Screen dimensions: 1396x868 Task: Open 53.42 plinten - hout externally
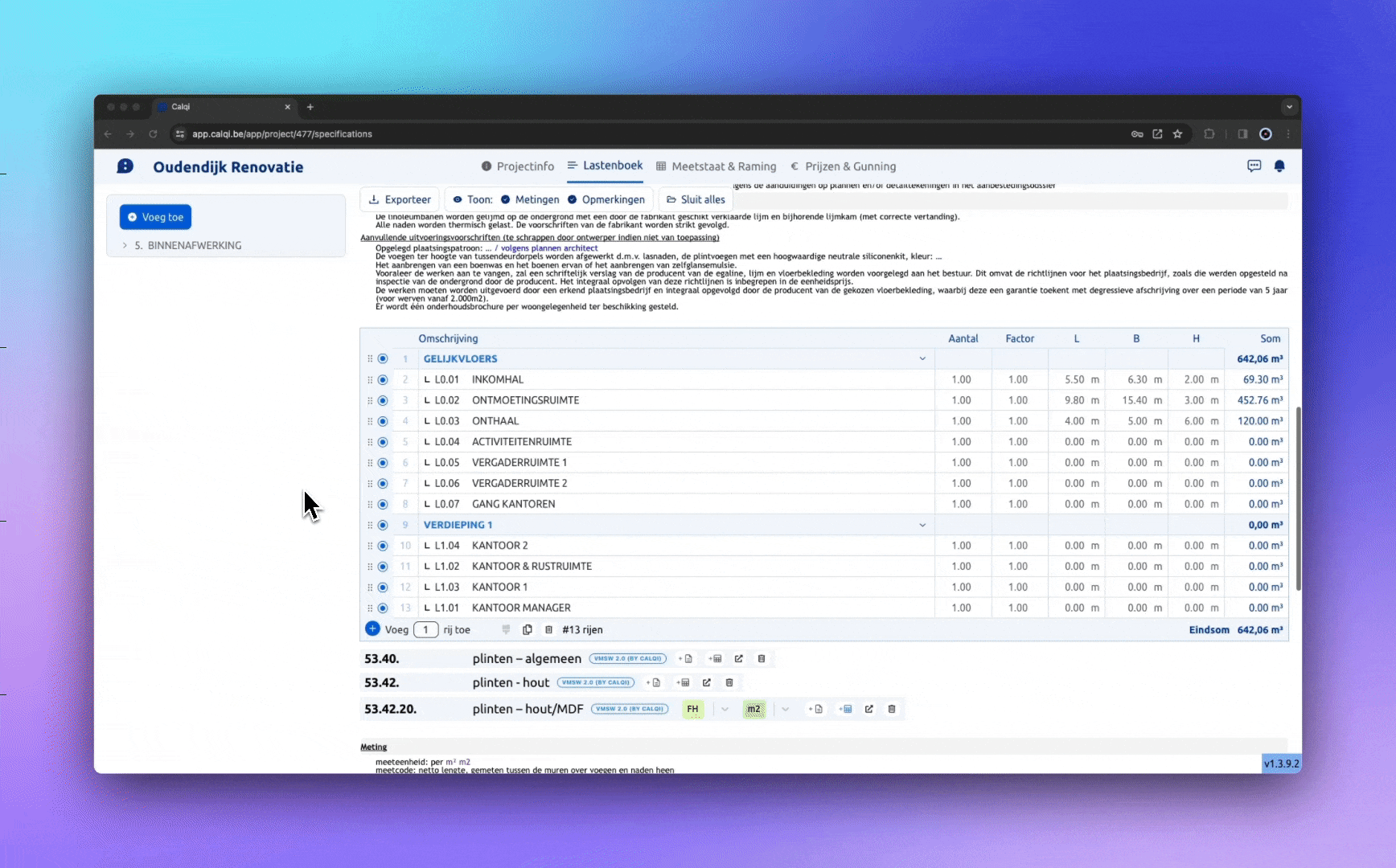pos(707,683)
